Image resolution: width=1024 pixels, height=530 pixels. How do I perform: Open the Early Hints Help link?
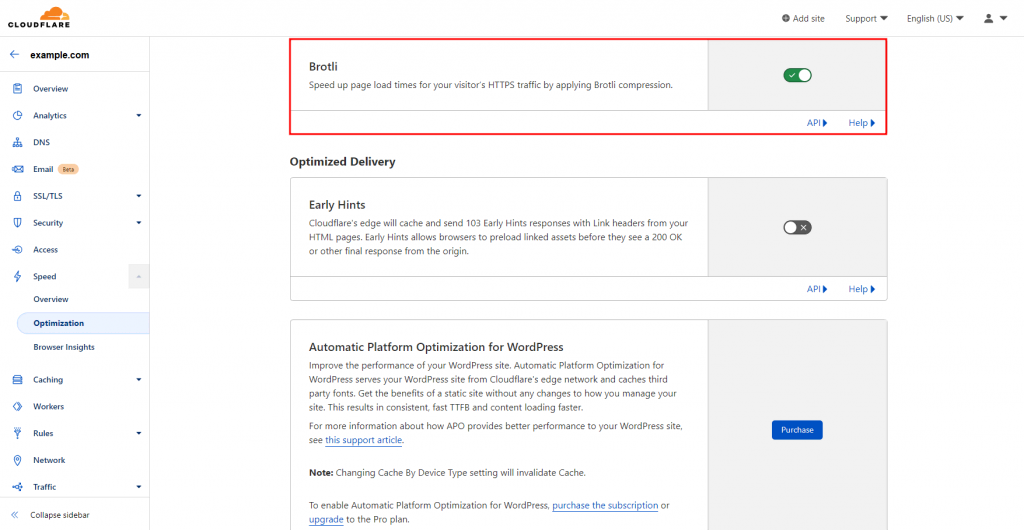pos(862,289)
